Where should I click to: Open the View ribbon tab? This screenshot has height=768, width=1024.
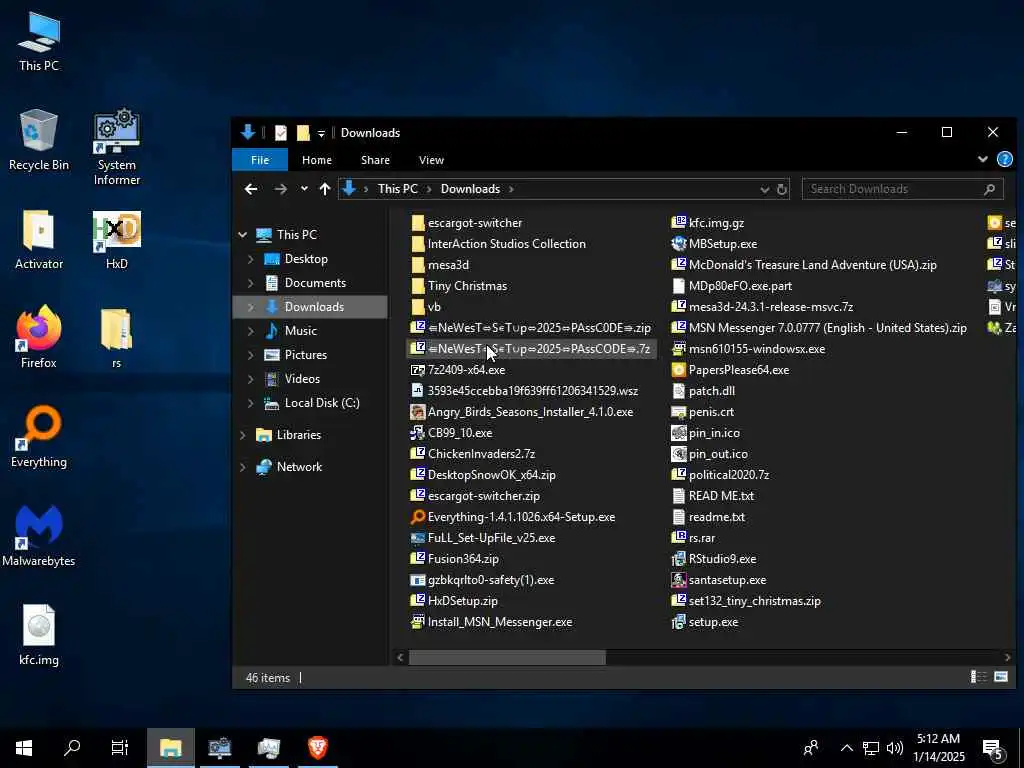431,160
